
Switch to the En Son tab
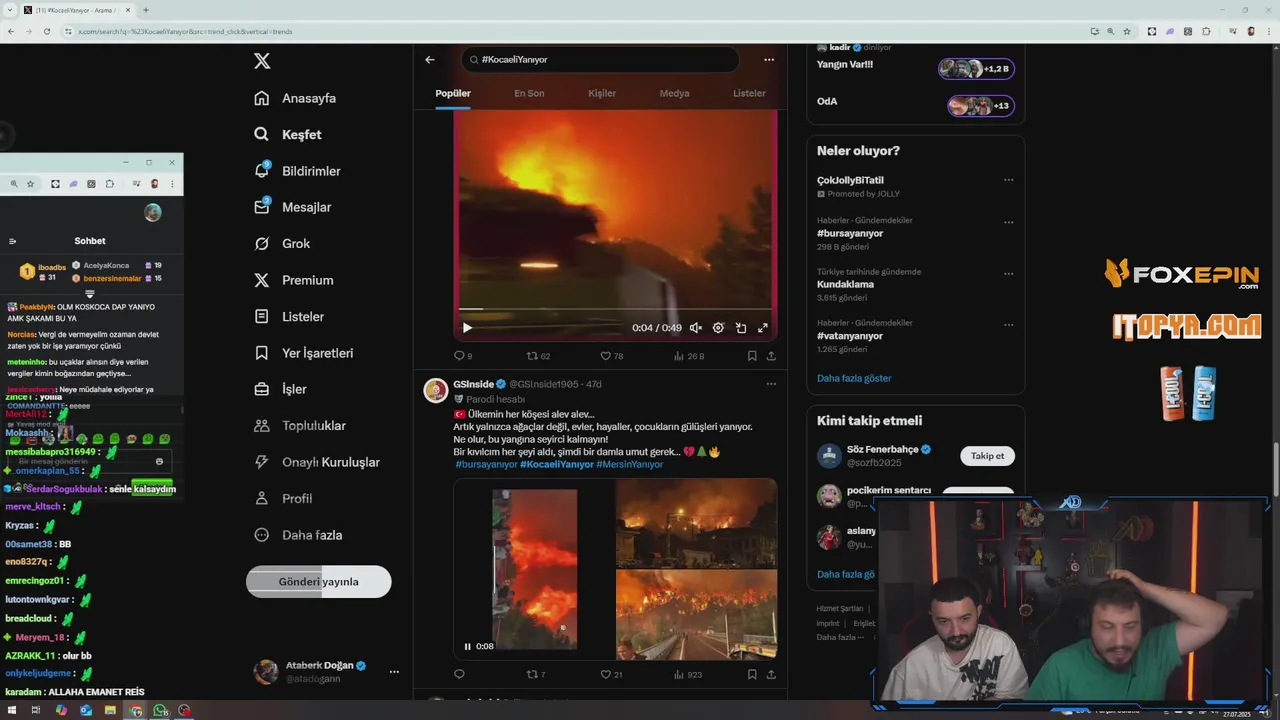pos(529,93)
